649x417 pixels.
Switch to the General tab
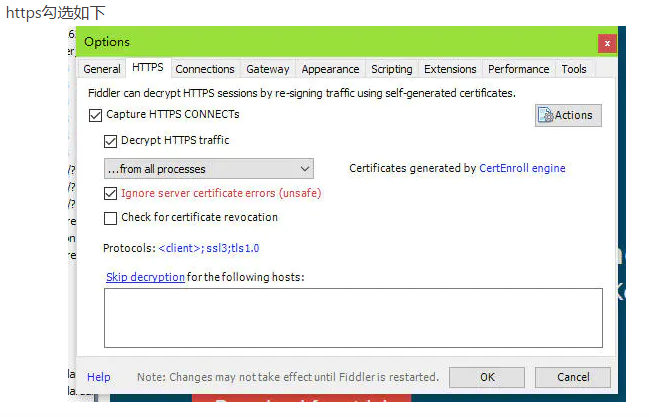tap(102, 69)
